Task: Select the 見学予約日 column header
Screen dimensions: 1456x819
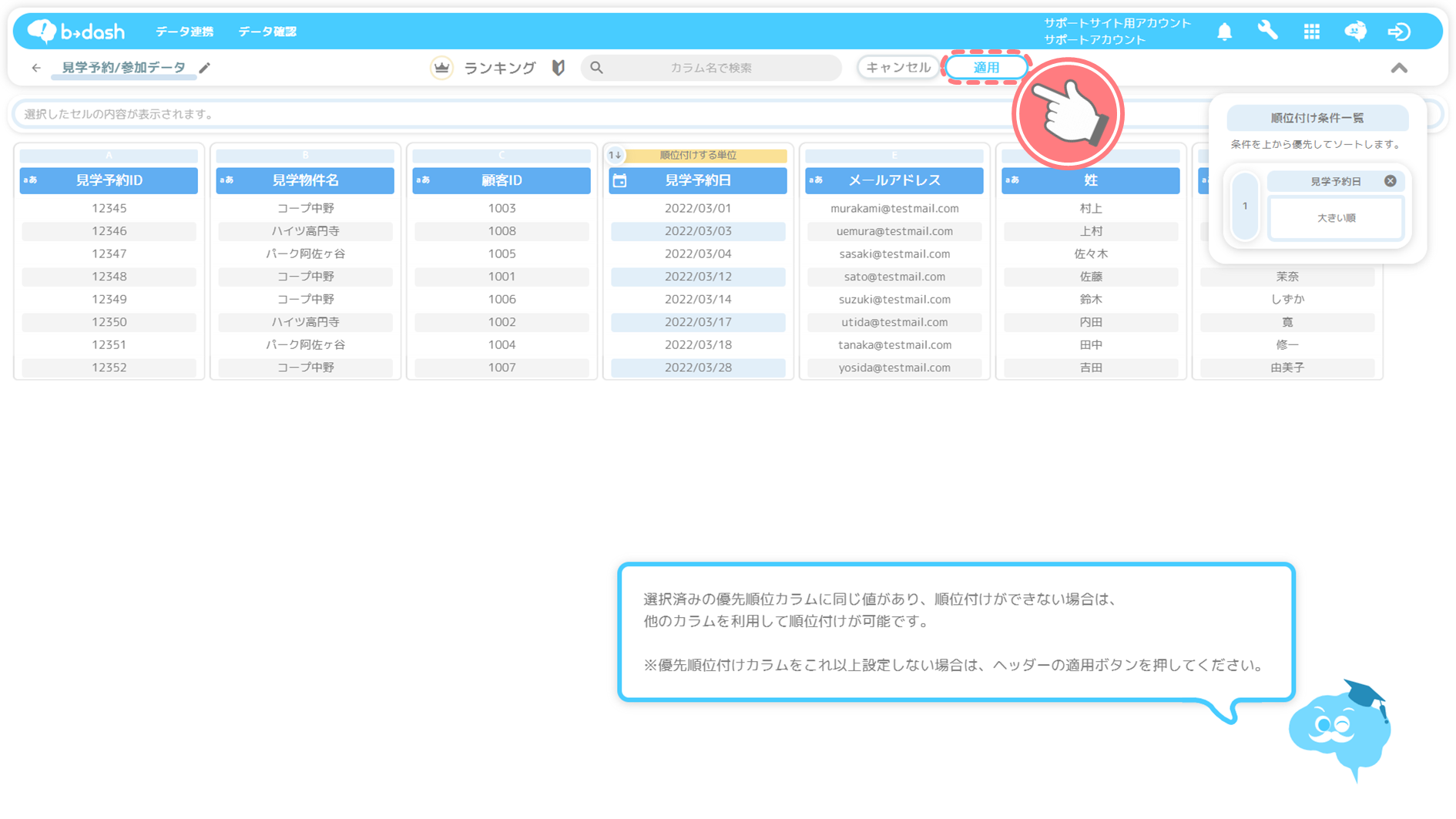Action: pos(698,180)
